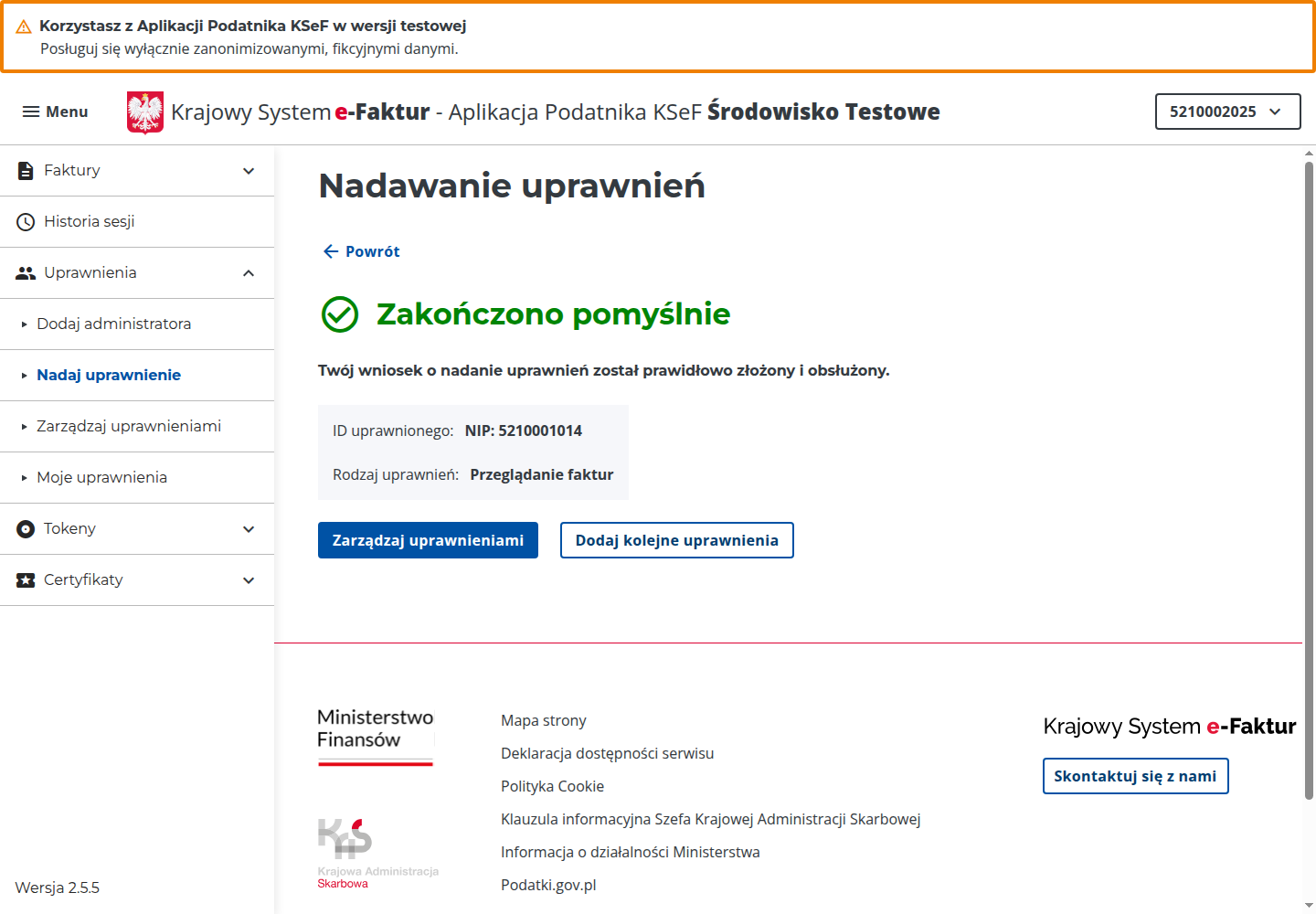The image size is (1316, 914).
Task: Click Skontaktuj się z nami button
Action: click(1135, 776)
